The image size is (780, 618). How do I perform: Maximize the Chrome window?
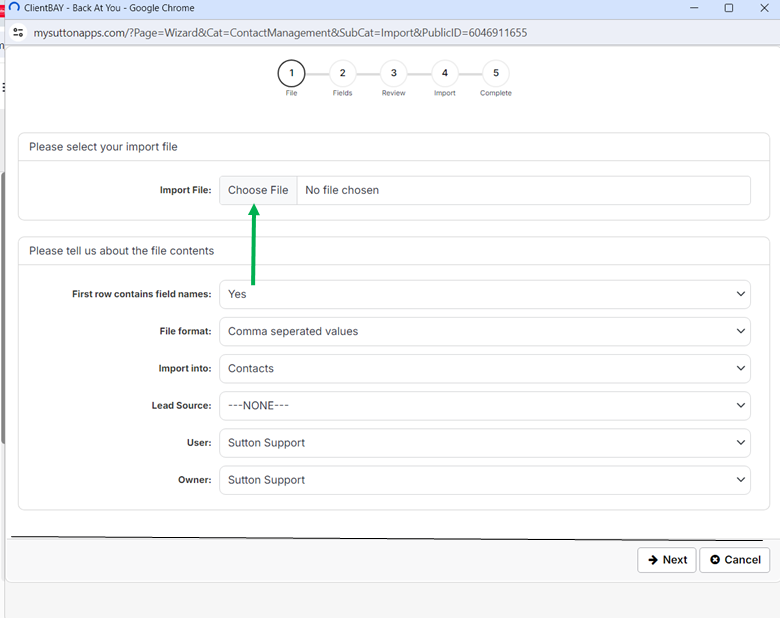728,8
